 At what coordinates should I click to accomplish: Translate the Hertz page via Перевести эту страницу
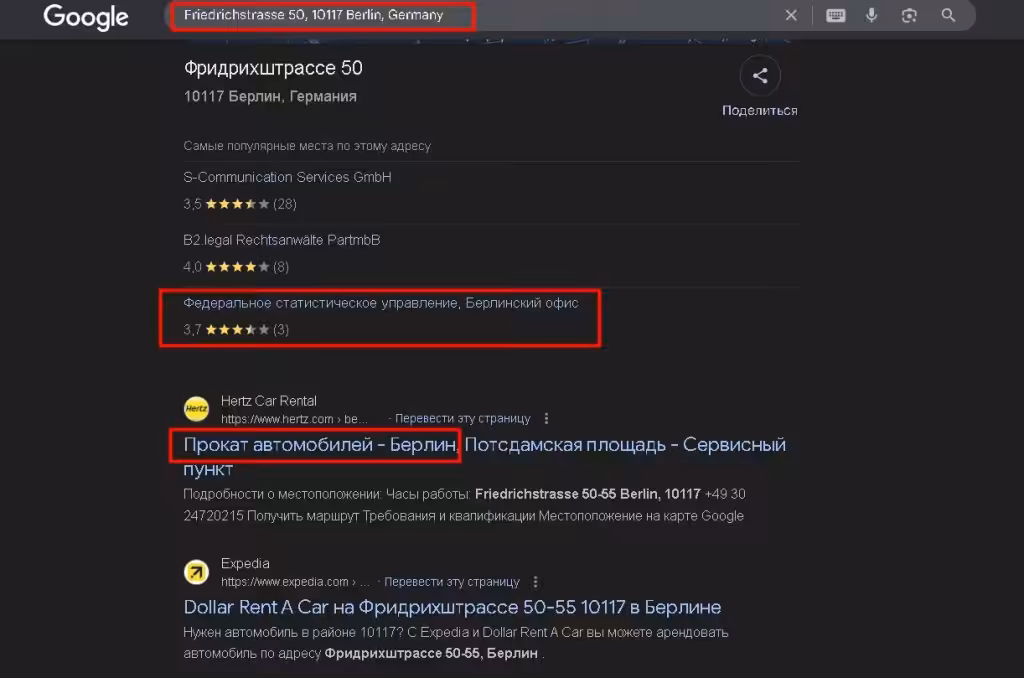[x=462, y=419]
